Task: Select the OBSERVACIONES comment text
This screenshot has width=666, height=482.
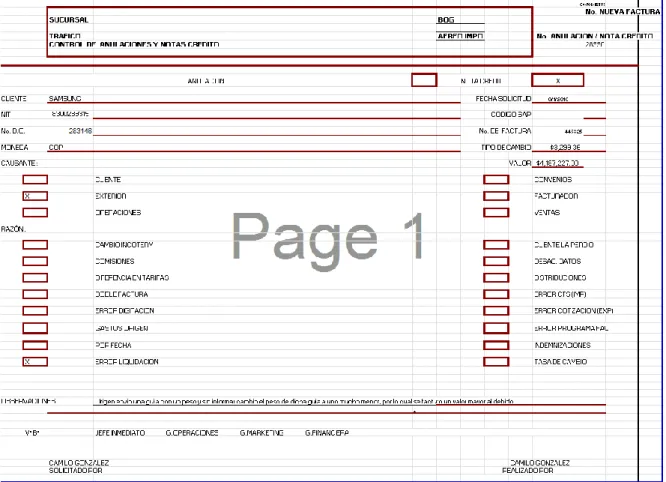Action: [x=305, y=401]
